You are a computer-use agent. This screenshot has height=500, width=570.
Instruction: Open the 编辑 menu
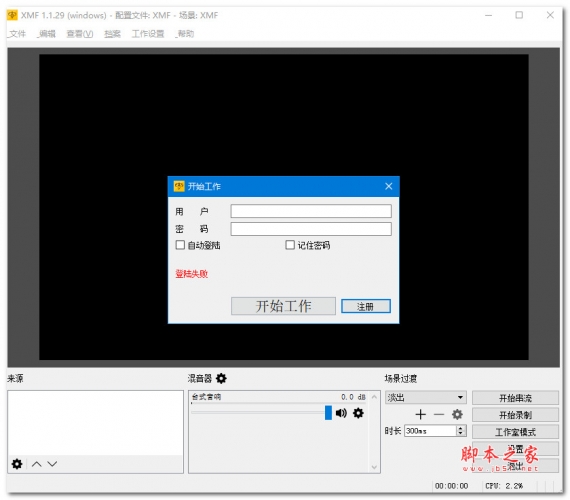(x=47, y=34)
